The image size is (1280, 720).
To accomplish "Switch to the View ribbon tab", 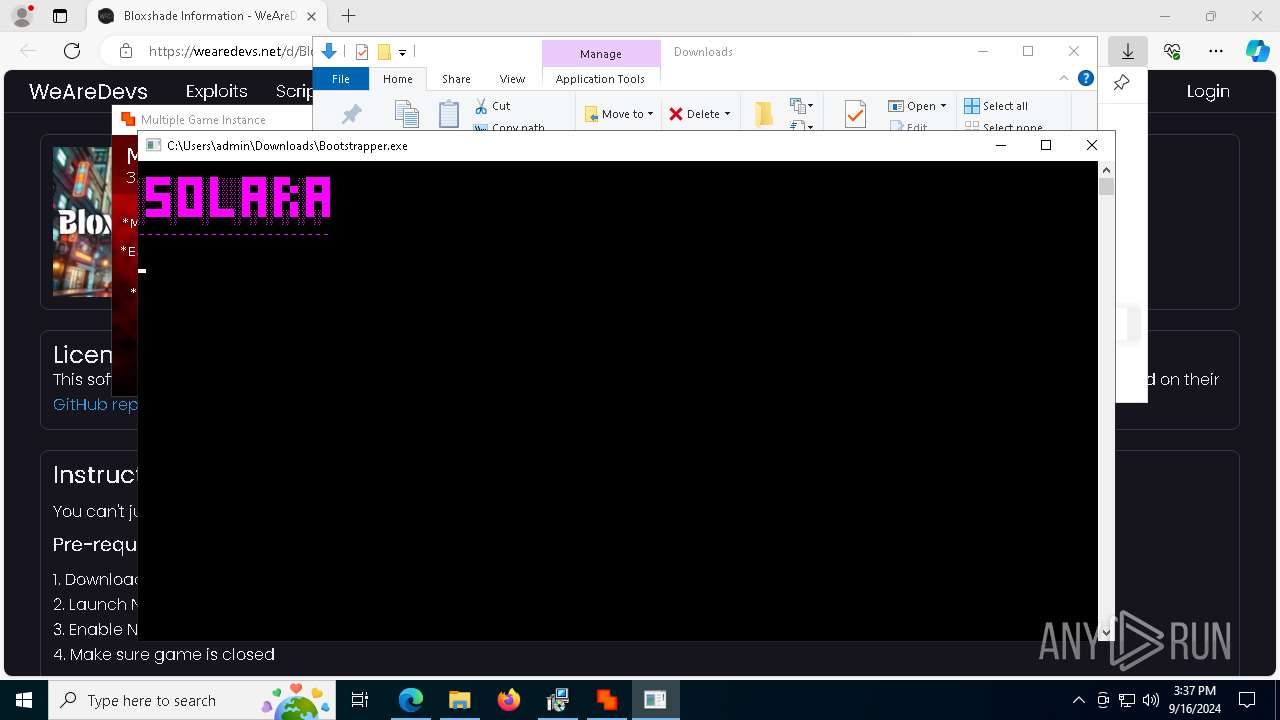I will coord(512,79).
